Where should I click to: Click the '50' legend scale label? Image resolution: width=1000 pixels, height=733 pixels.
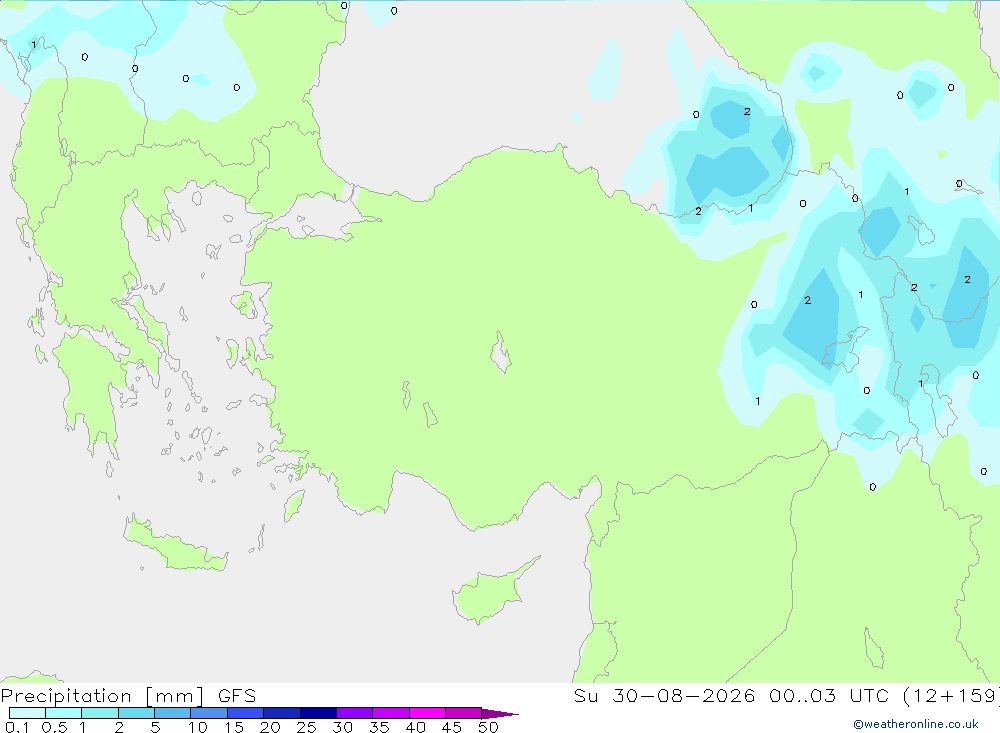coord(488,727)
